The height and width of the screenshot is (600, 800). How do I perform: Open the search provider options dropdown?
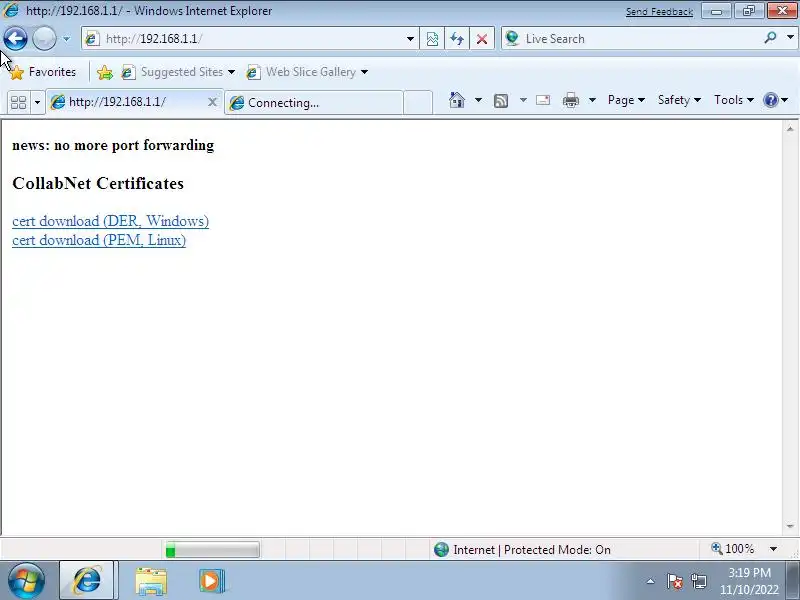pos(790,38)
